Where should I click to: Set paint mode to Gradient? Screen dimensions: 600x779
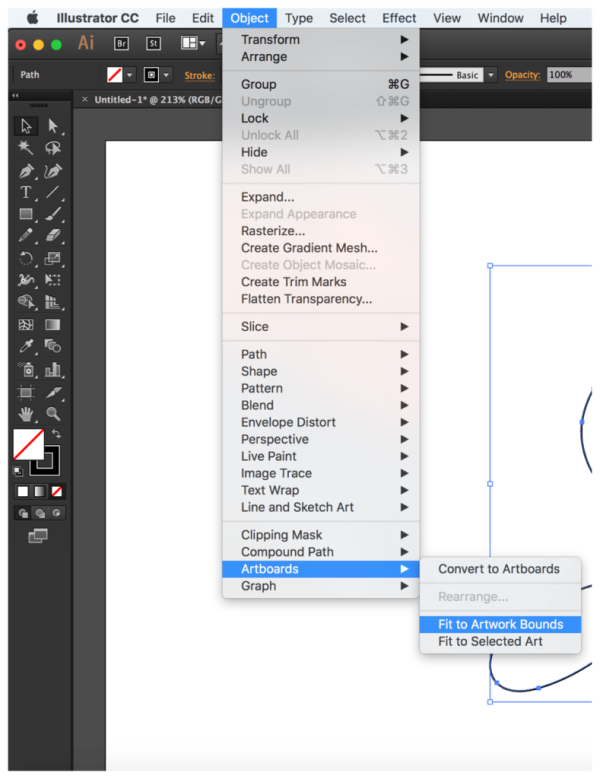pyautogui.click(x=40, y=492)
